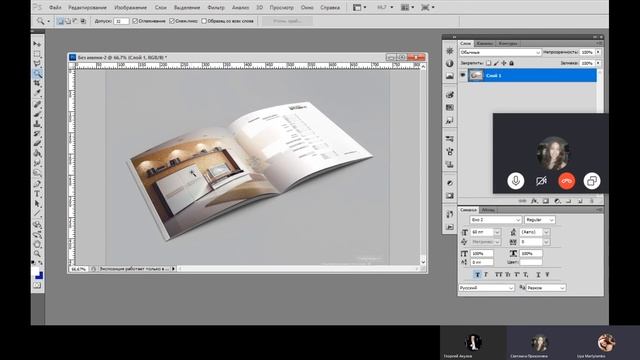
Task: Toggle the Сглаживание checkbox
Action: (x=135, y=21)
